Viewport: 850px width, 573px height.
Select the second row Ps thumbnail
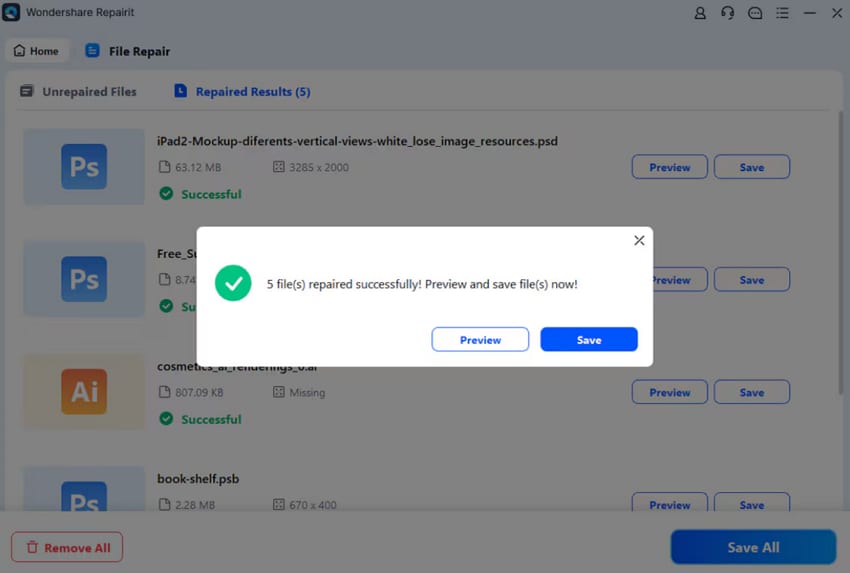(x=84, y=279)
